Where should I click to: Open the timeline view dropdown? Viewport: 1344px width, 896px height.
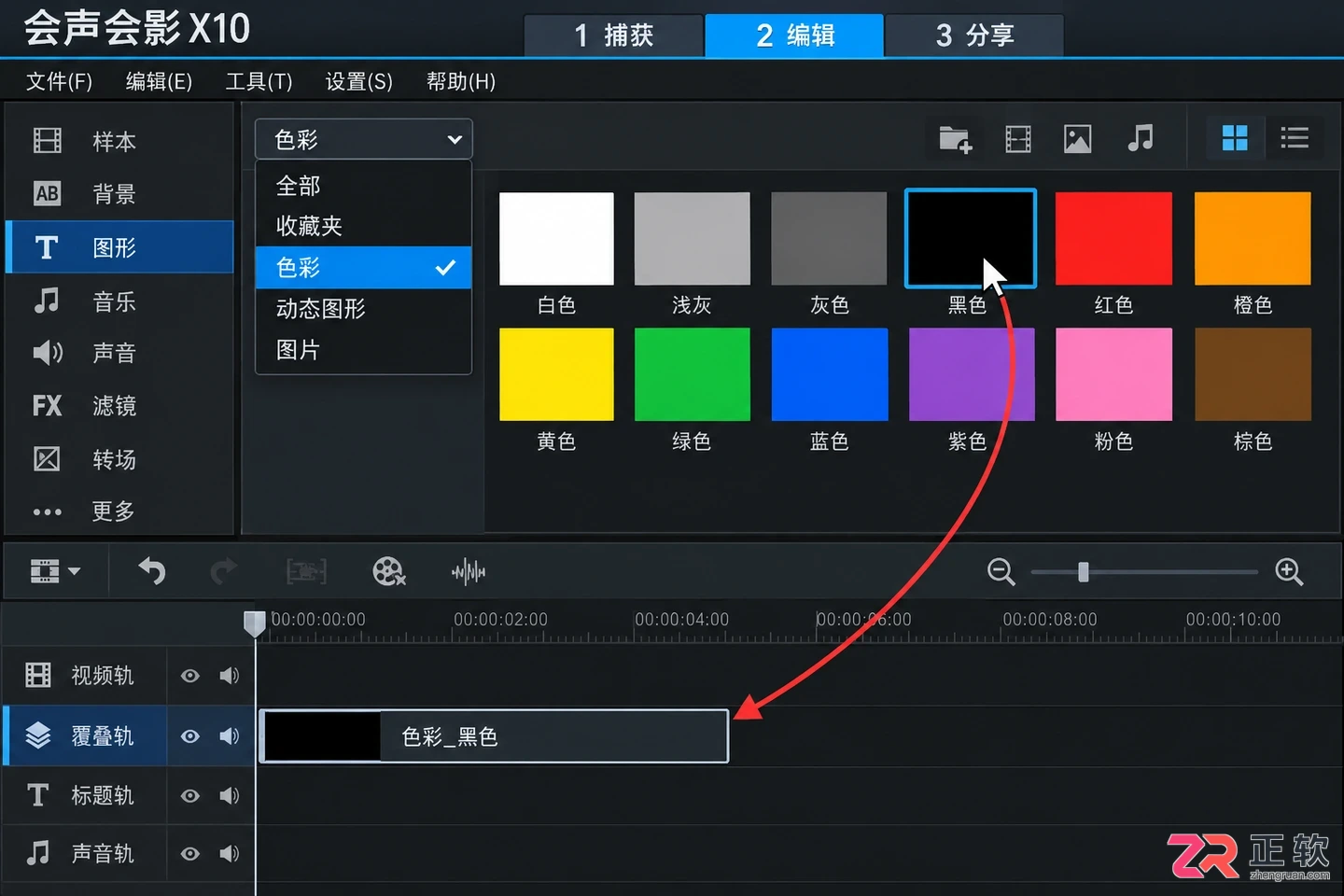point(55,571)
